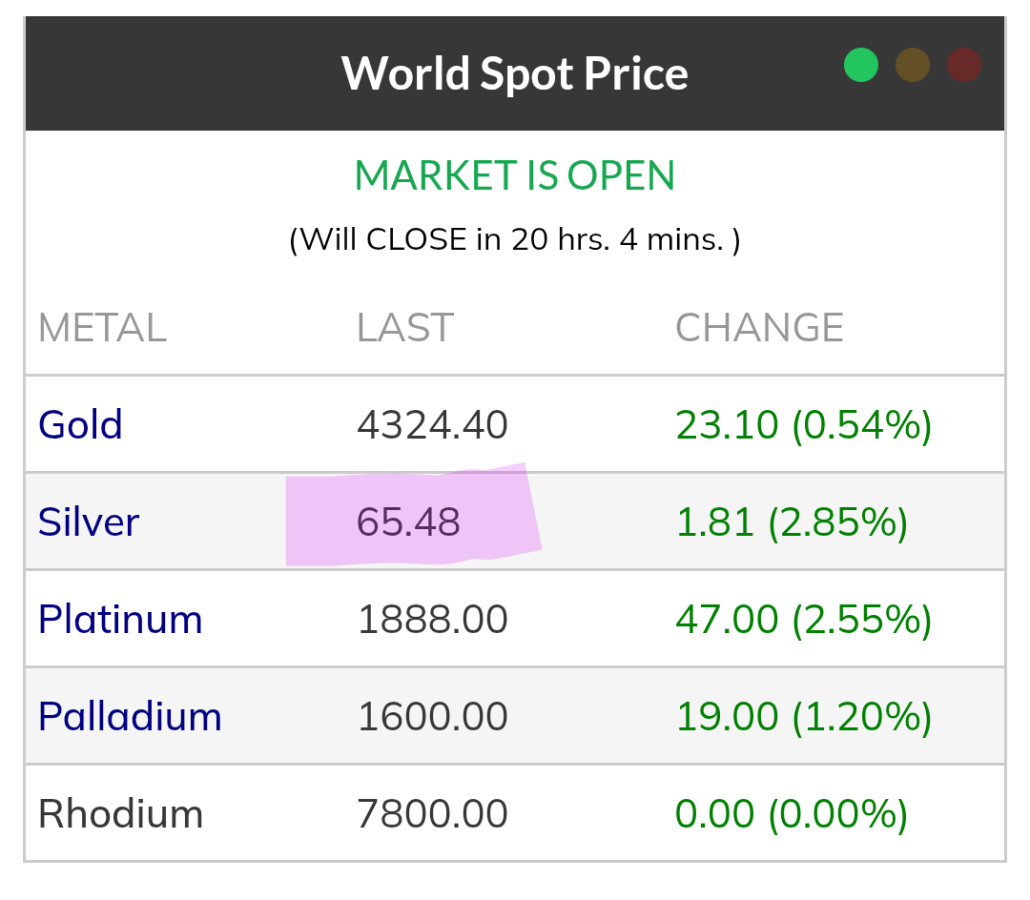Open the Palladium metal link

point(130,717)
